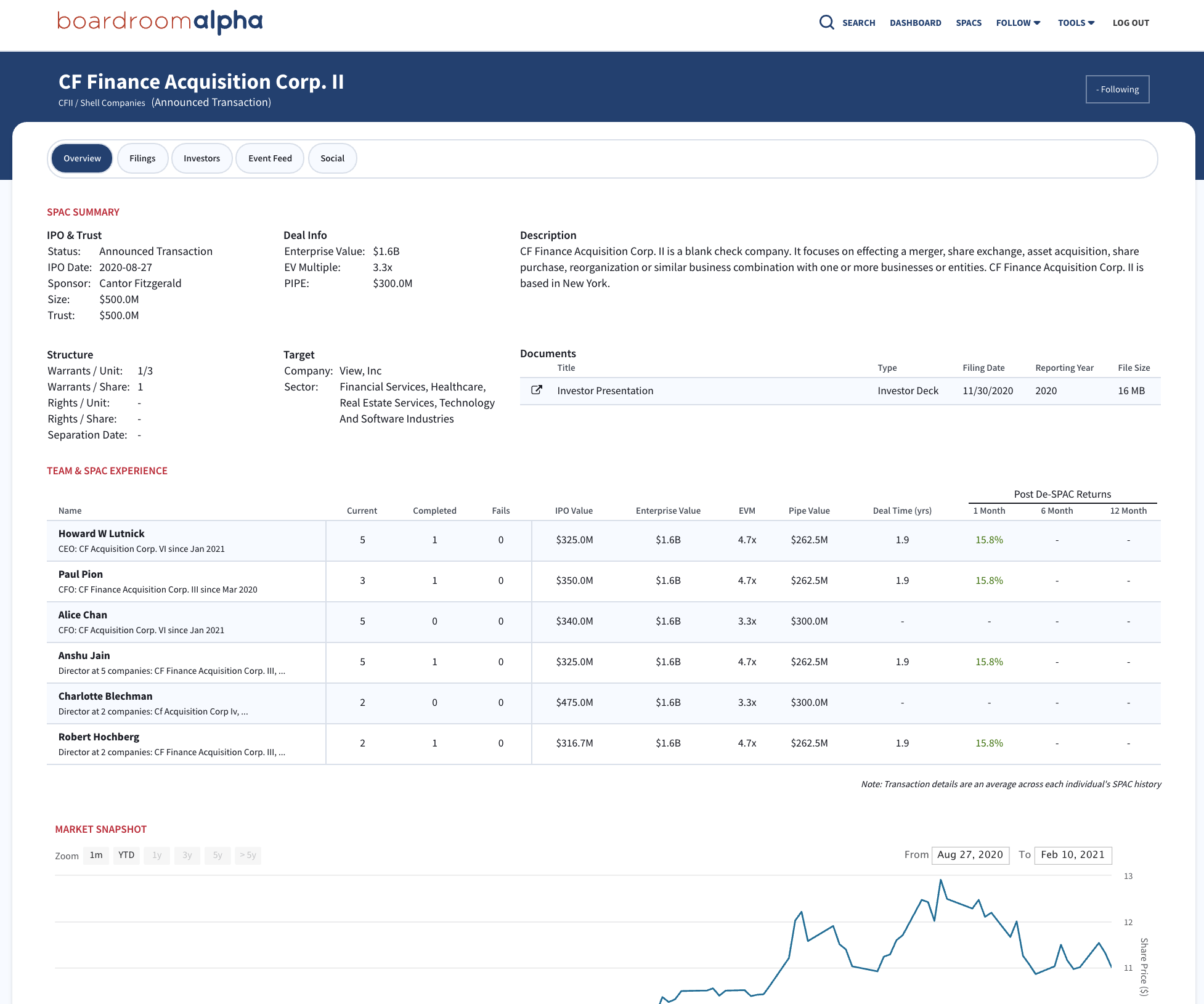Screen dimensions: 1204x1004
Task: Open the Social tab
Action: pos(332,158)
